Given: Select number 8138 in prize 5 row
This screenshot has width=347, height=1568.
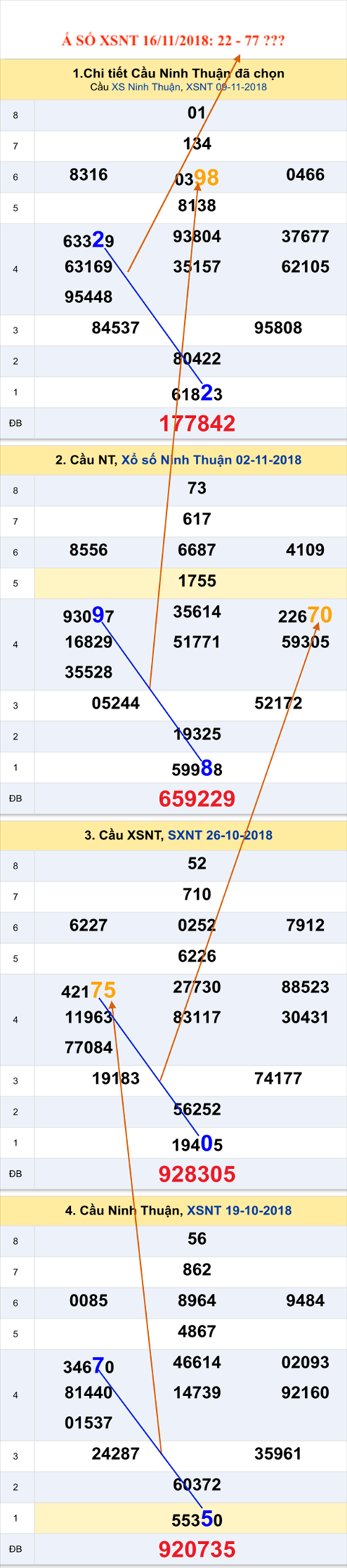Looking at the screenshot, I should click(x=197, y=205).
